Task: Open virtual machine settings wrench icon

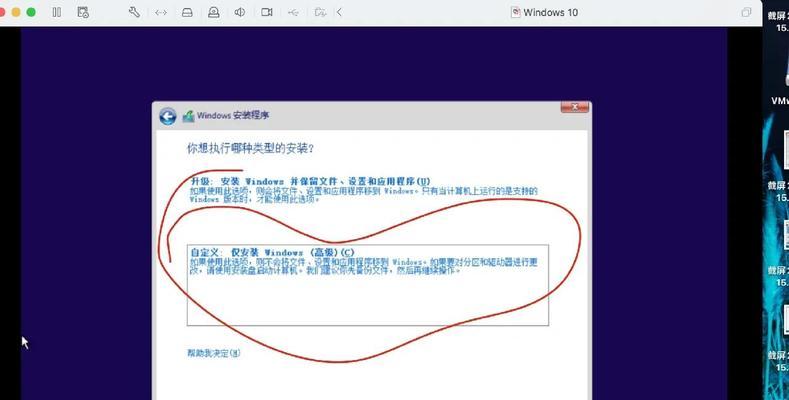Action: [134, 13]
